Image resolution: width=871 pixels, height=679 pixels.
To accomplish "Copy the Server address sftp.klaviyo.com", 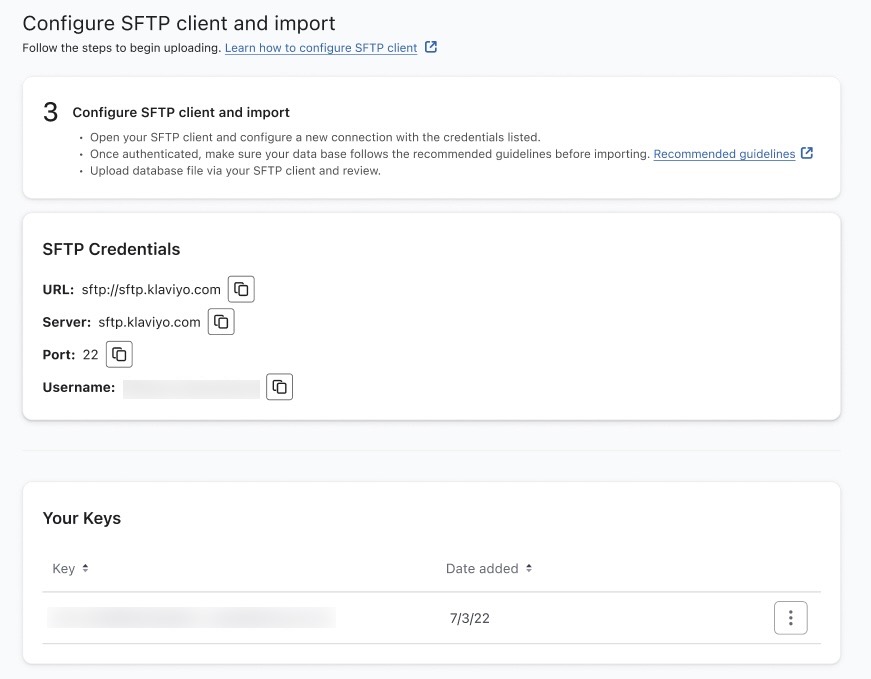I will pyautogui.click(x=221, y=322).
